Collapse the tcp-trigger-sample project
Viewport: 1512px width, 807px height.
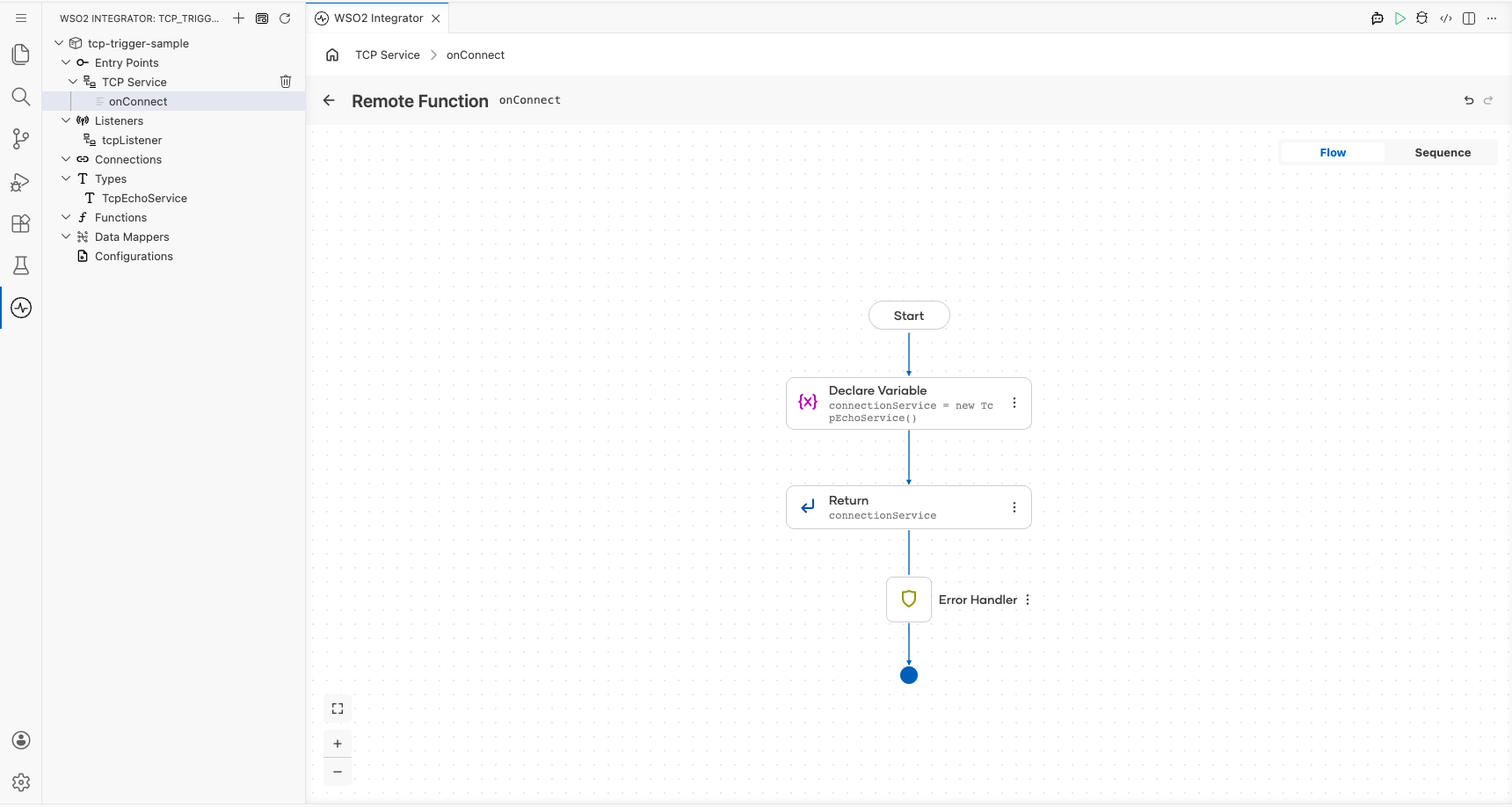(x=59, y=43)
